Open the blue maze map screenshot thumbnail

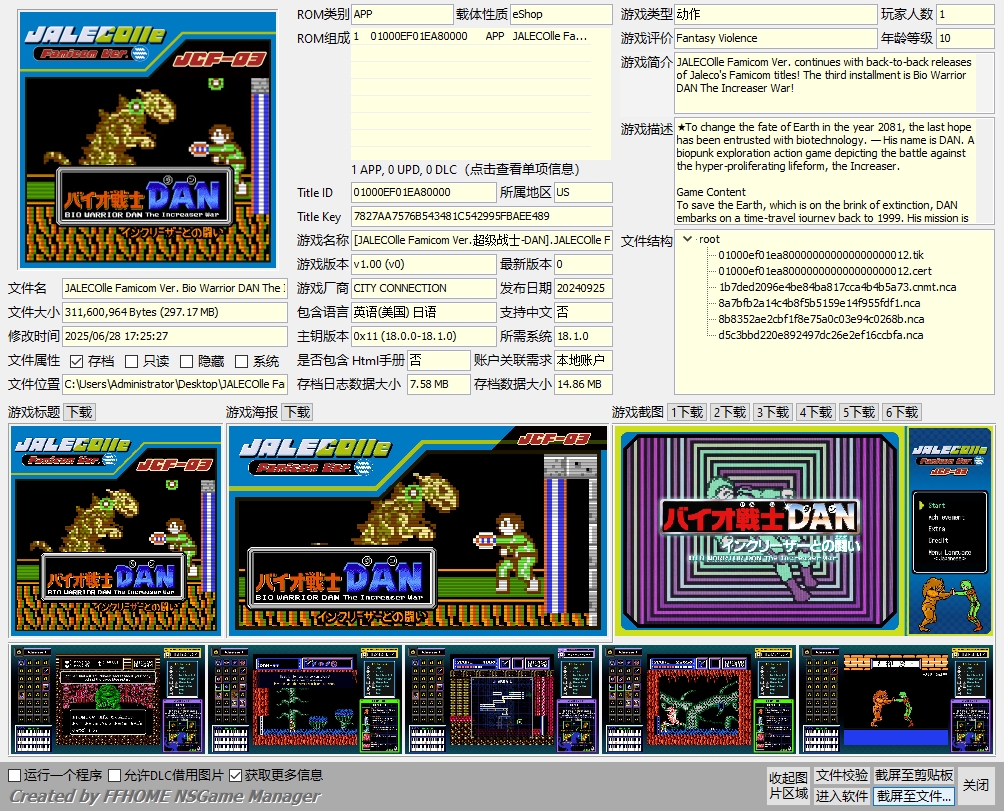click(502, 700)
